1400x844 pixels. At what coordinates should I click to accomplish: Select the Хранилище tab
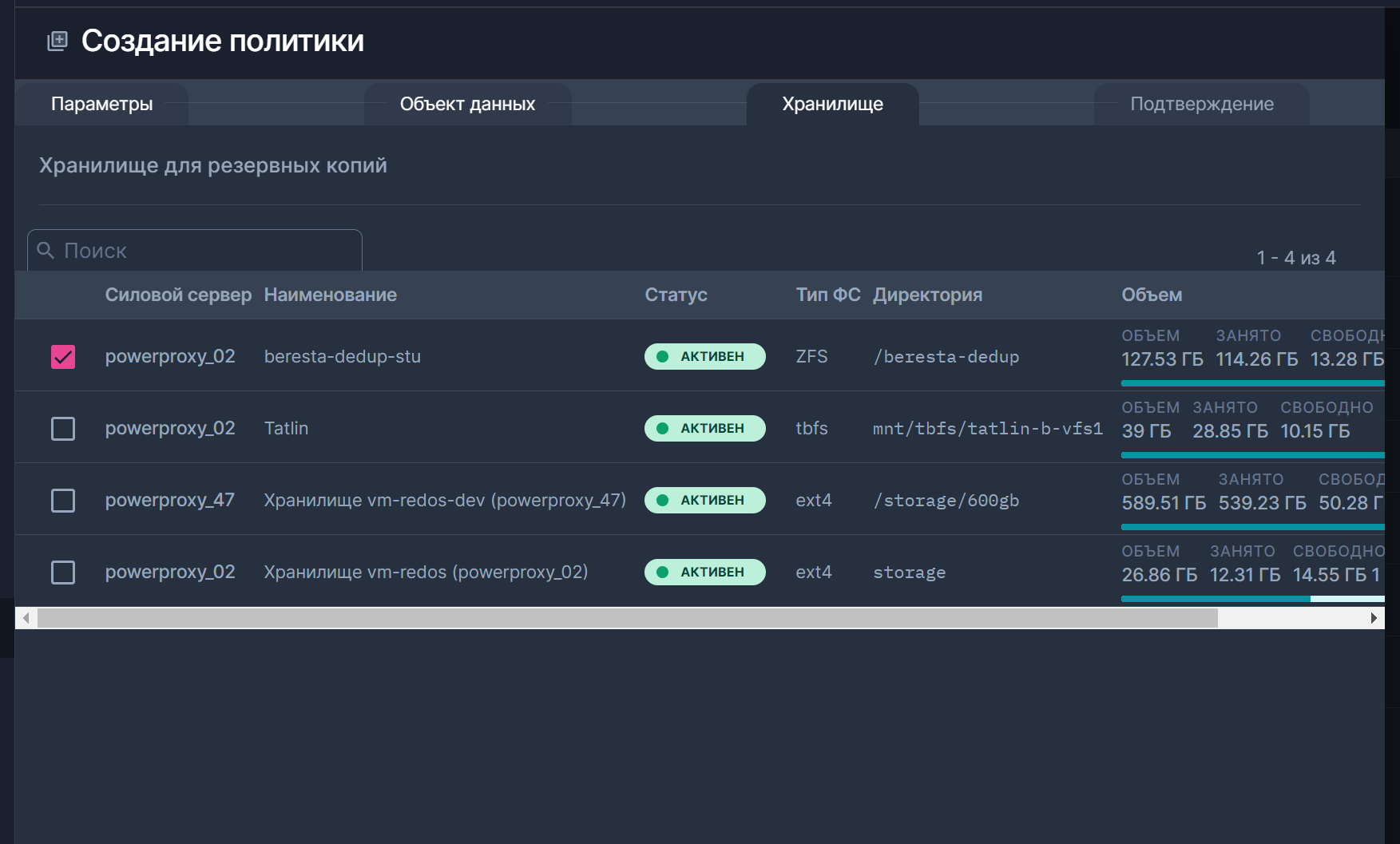click(x=832, y=104)
